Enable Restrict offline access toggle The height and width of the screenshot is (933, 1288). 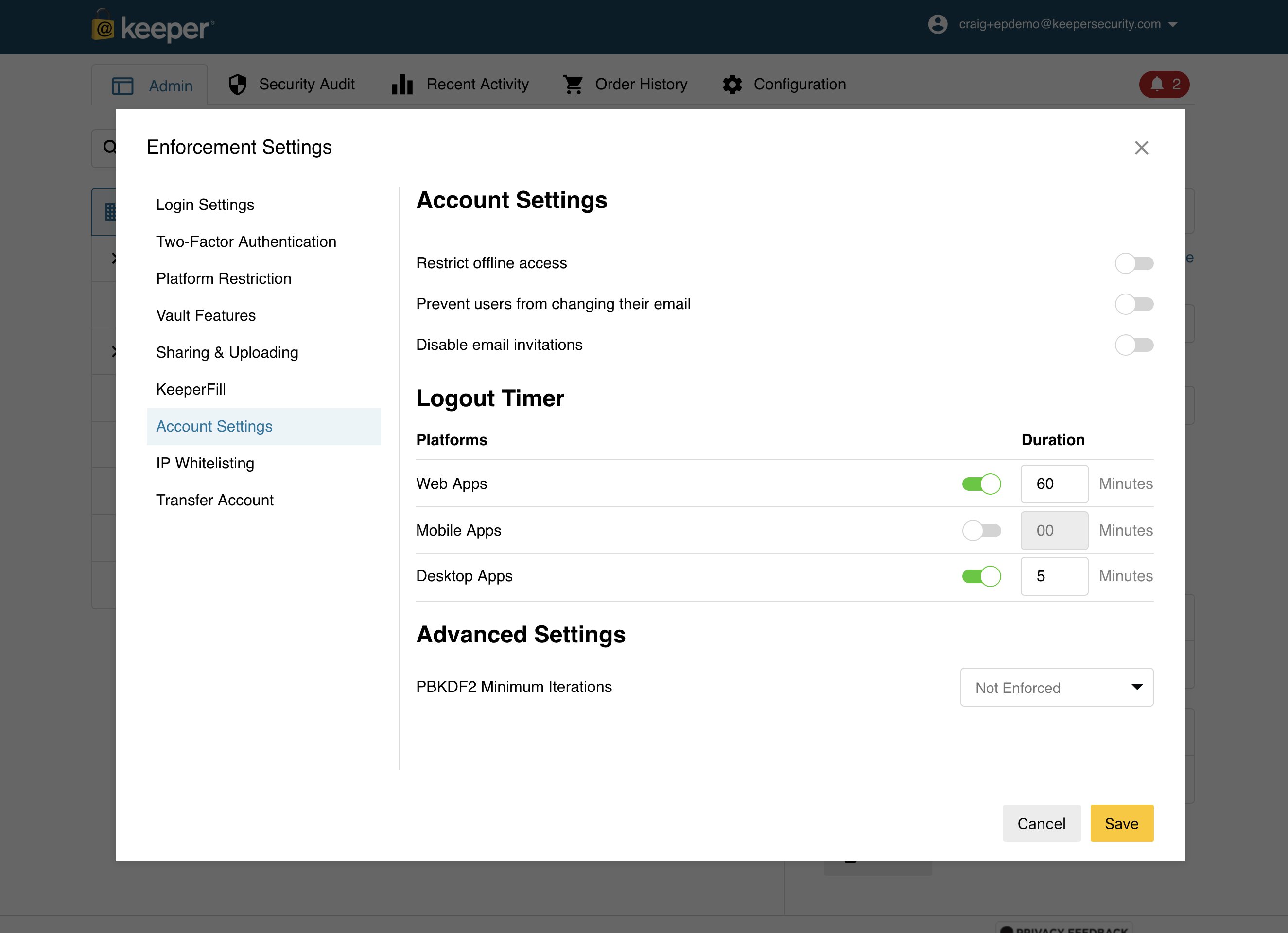1133,263
